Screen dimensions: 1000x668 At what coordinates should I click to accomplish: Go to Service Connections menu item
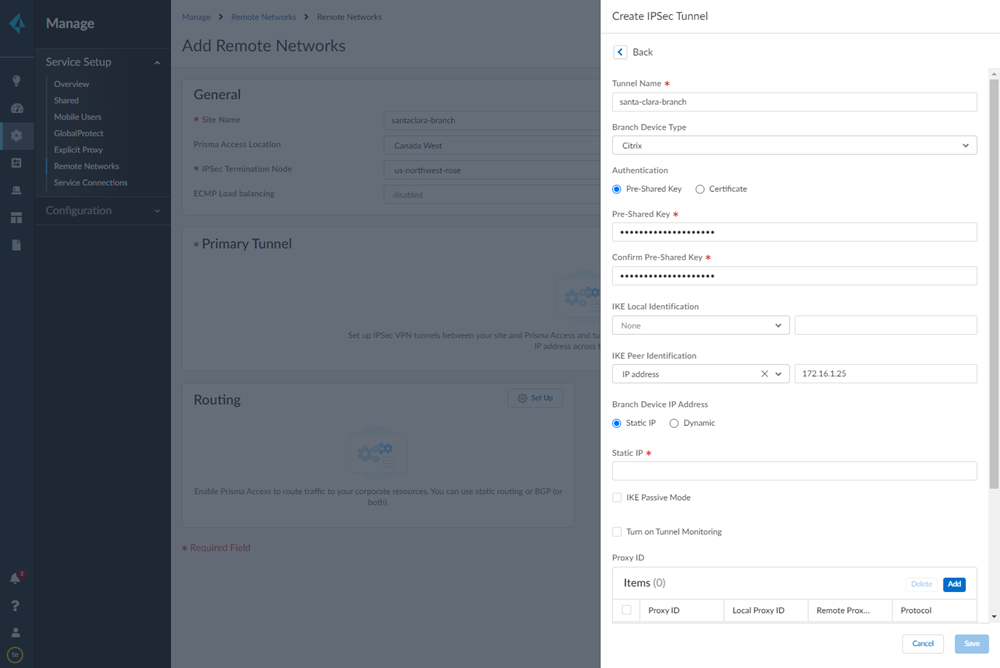click(91, 183)
